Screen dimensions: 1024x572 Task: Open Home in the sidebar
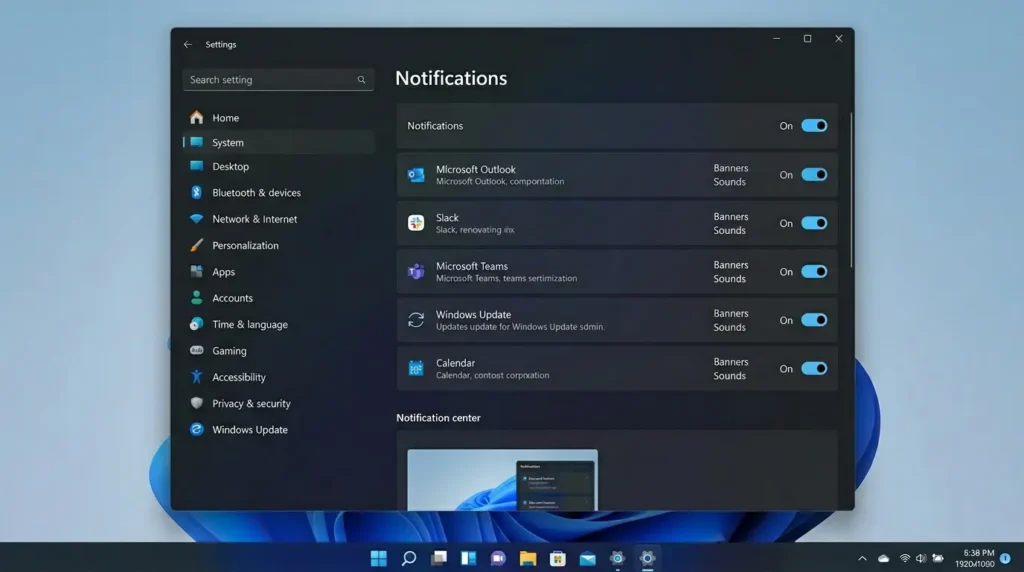(x=279, y=118)
